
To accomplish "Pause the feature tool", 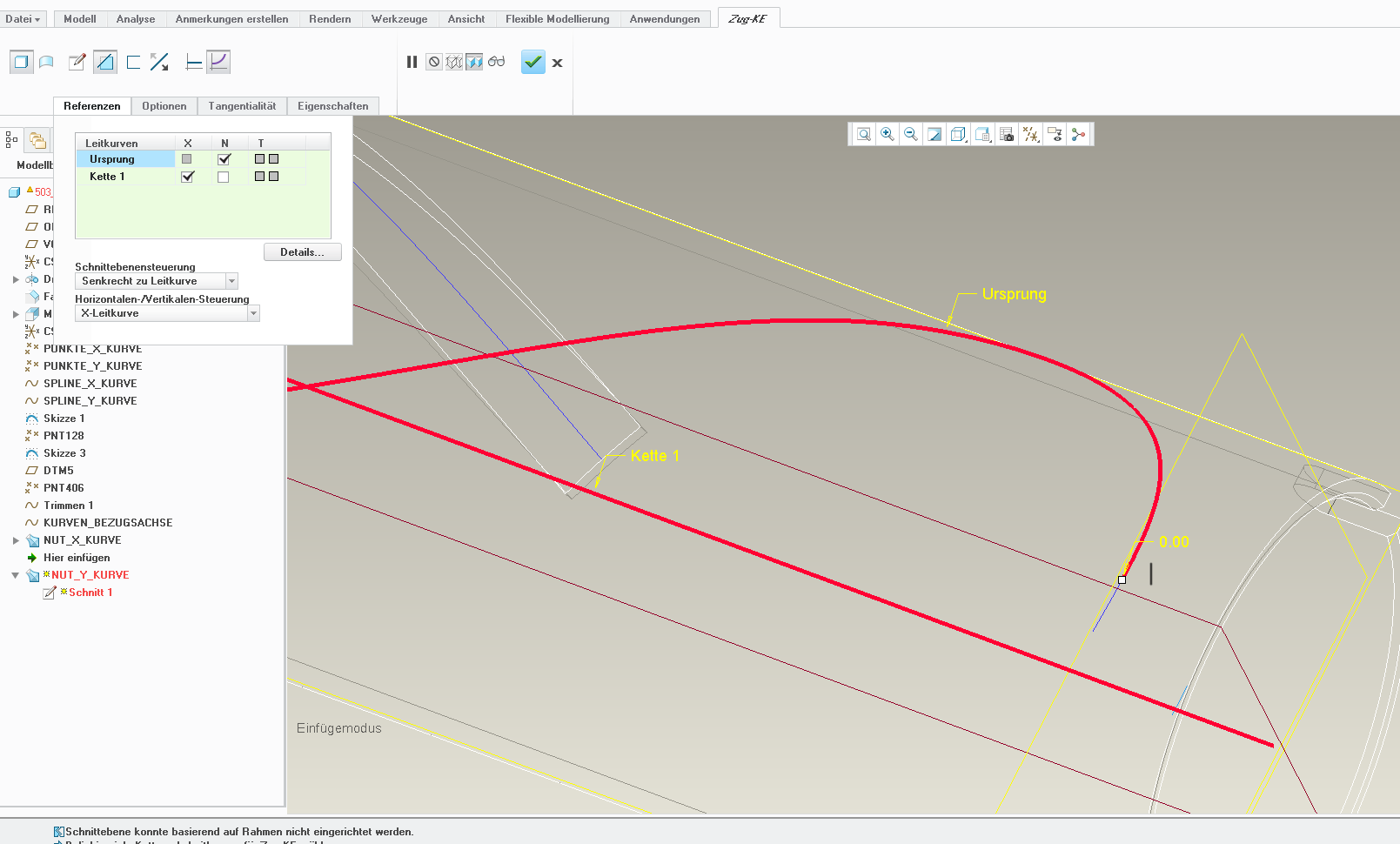I will pyautogui.click(x=412, y=62).
